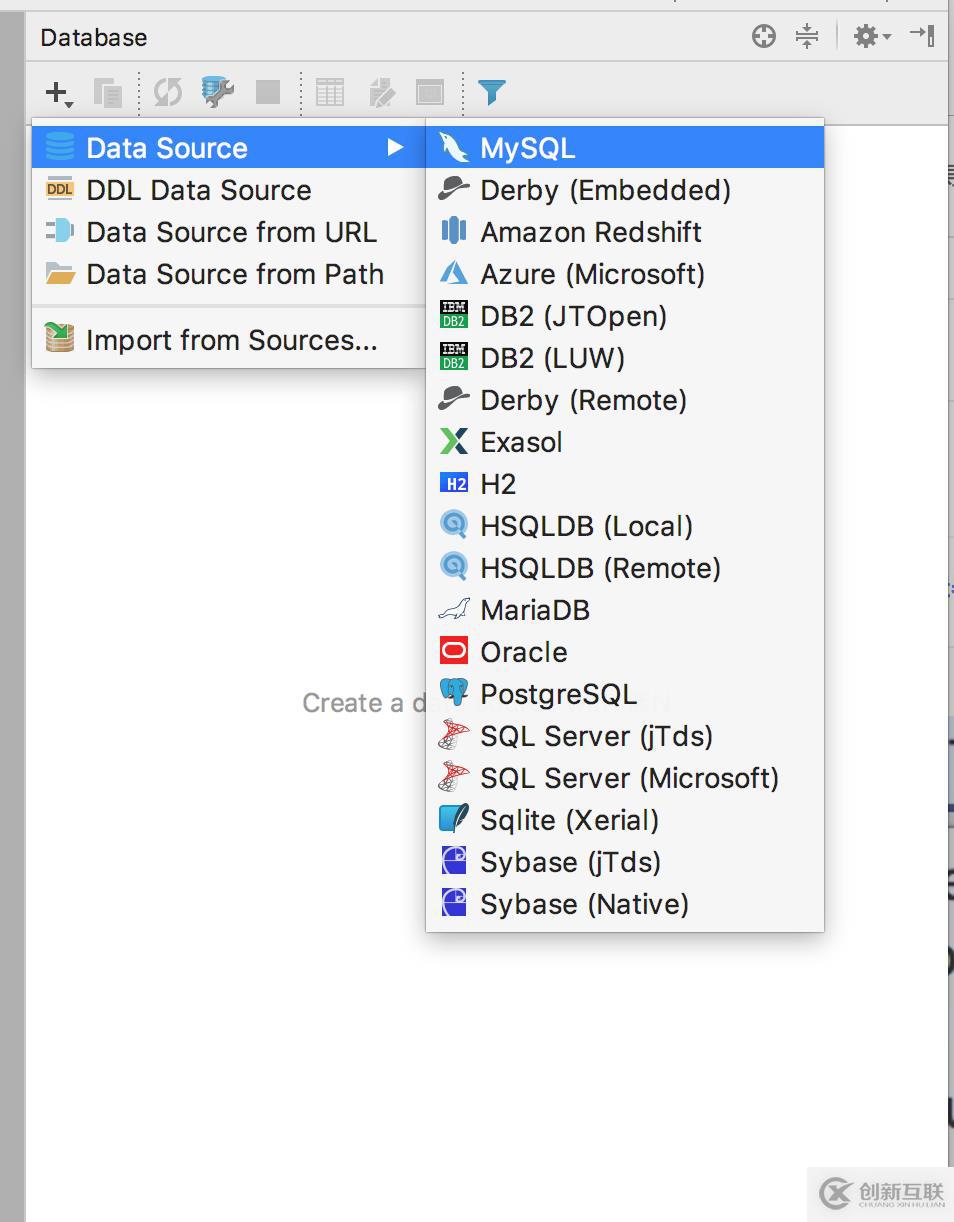
Task: Click the Hide panel arrow icon
Action: pyautogui.click(x=922, y=37)
